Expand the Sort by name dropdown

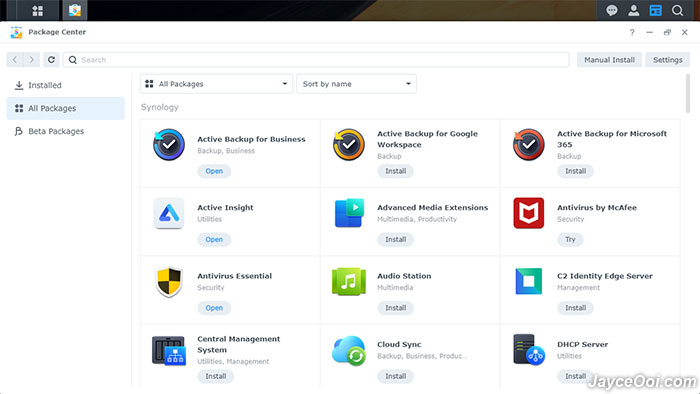tap(356, 84)
